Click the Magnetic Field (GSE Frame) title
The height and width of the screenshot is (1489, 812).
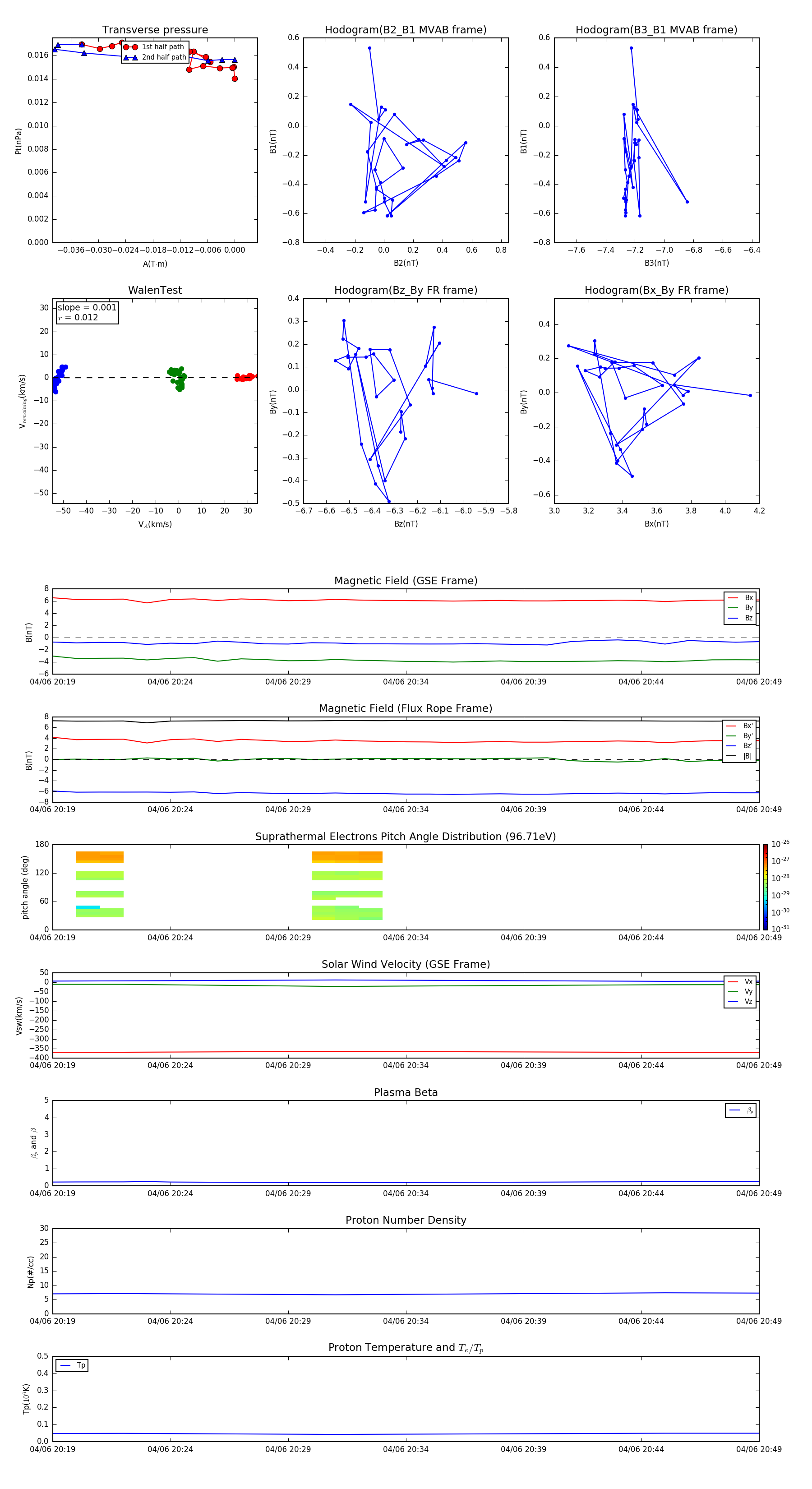point(406,581)
